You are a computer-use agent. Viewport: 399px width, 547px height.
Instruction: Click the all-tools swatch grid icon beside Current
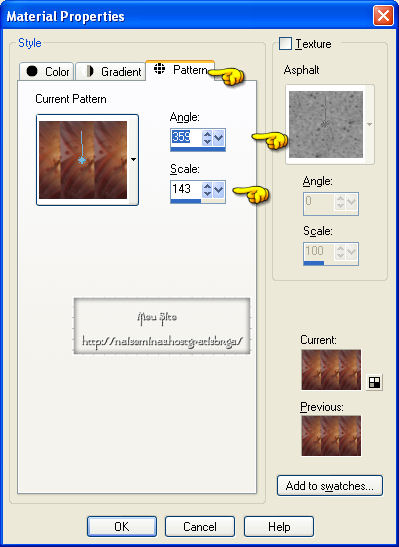tap(374, 382)
